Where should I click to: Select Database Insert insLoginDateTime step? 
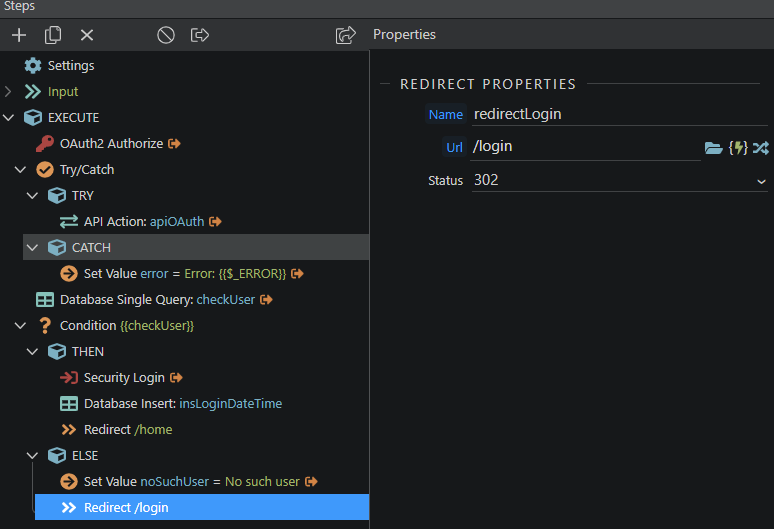click(x=183, y=404)
